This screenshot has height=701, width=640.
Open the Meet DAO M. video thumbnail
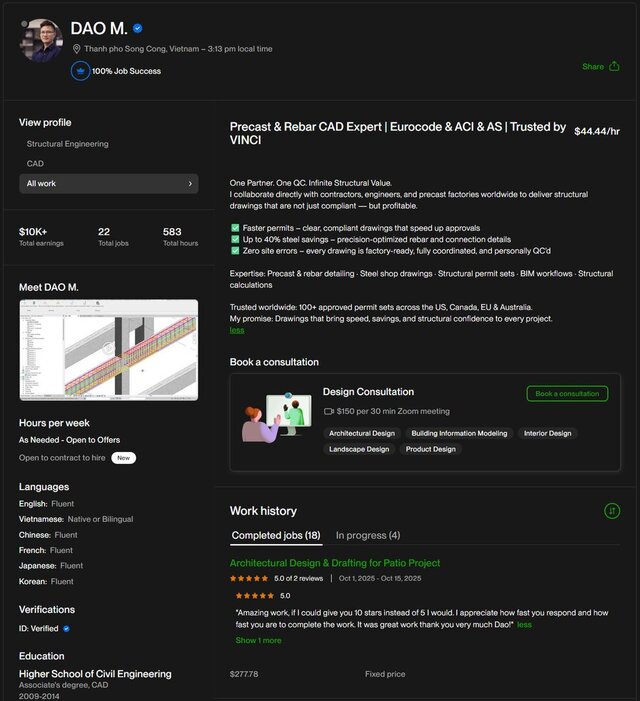108,350
